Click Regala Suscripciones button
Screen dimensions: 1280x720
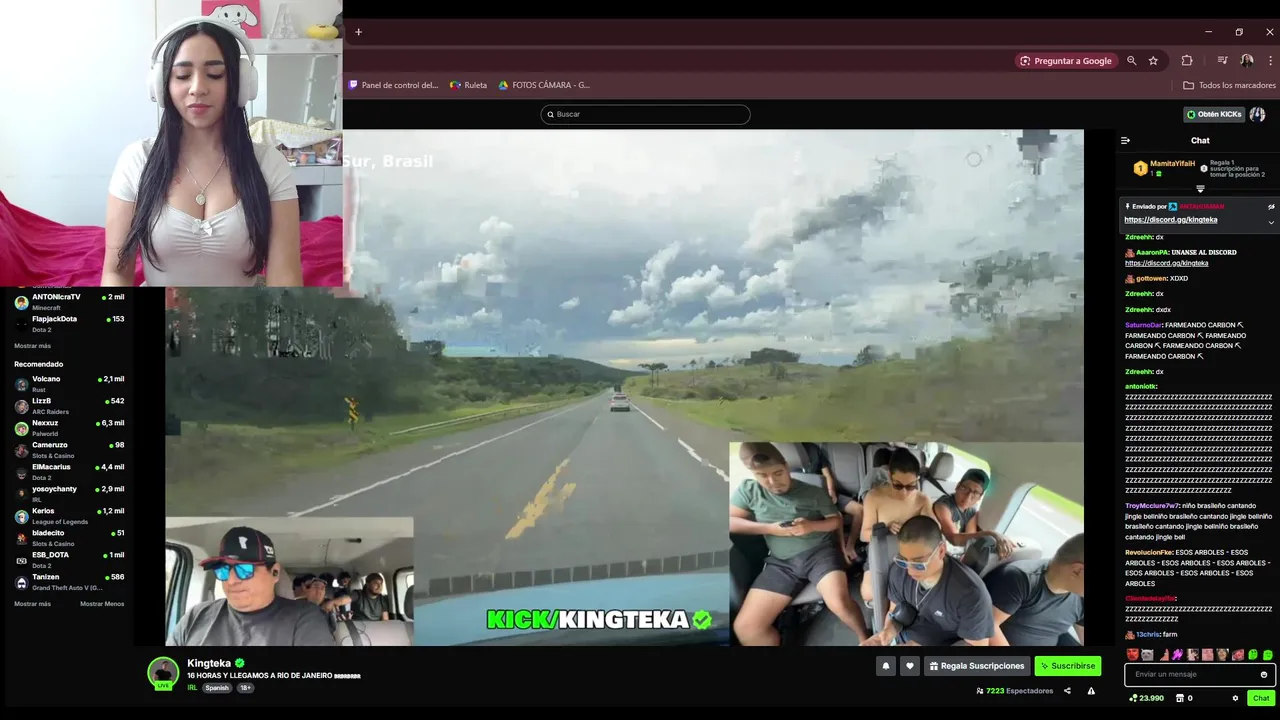977,666
